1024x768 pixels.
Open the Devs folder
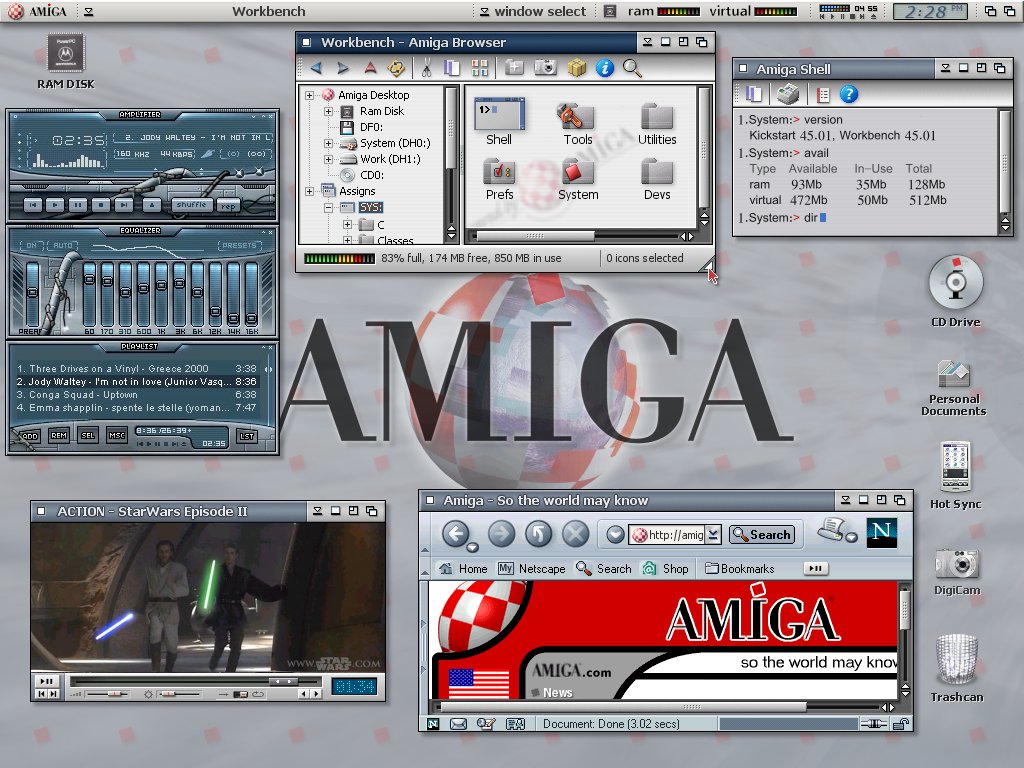tap(657, 179)
